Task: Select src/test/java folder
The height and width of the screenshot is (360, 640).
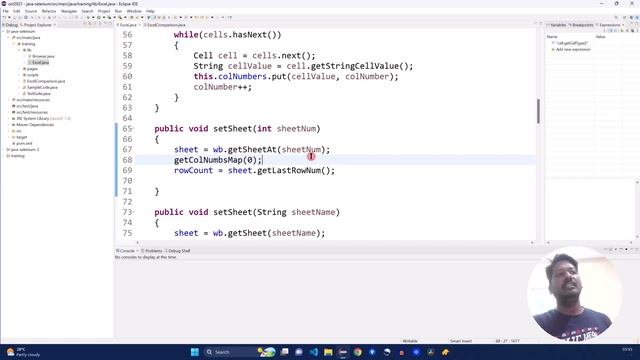Action: pos(27,106)
